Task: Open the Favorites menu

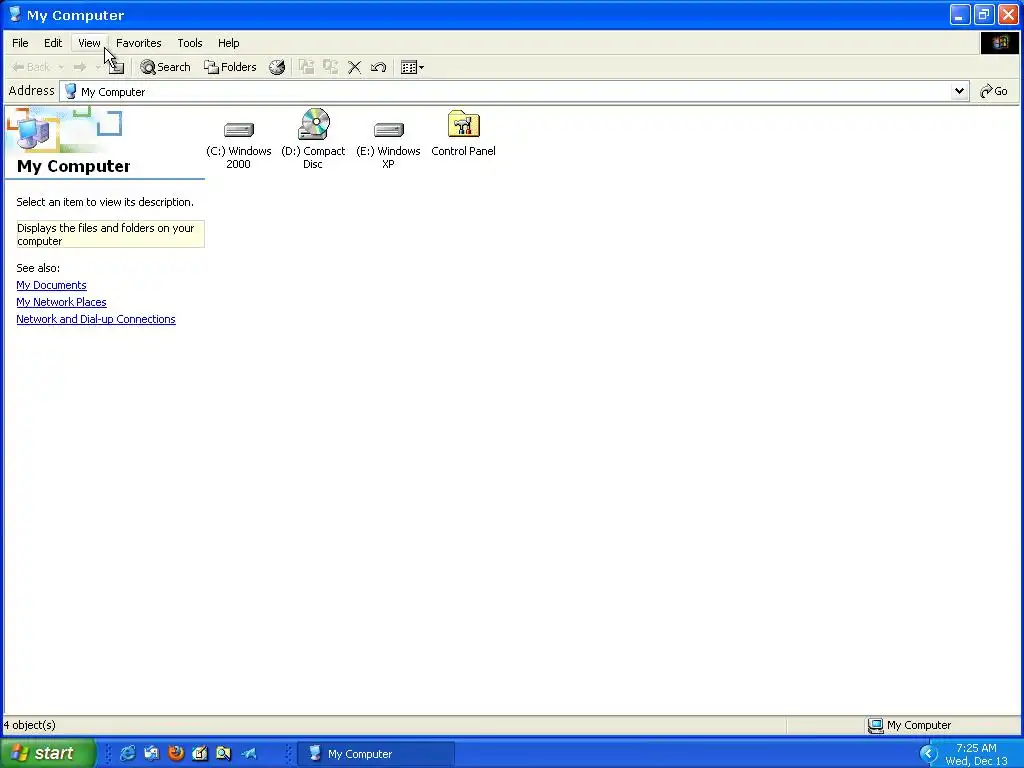Action: (x=138, y=43)
